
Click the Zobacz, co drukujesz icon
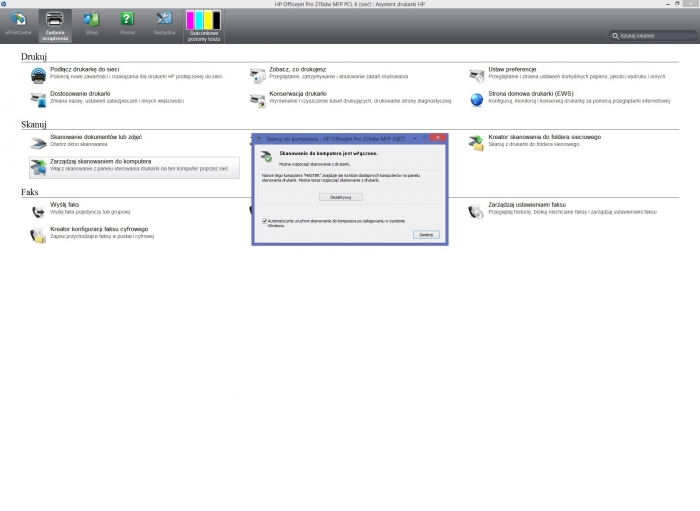(x=258, y=75)
